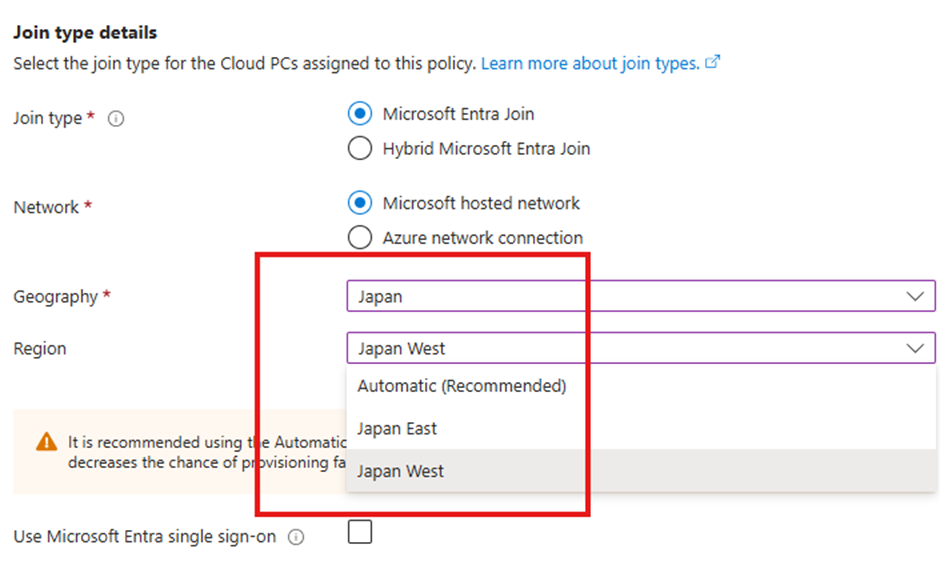Click the info icon next to Join type
This screenshot has width=940, height=561.
[116, 118]
